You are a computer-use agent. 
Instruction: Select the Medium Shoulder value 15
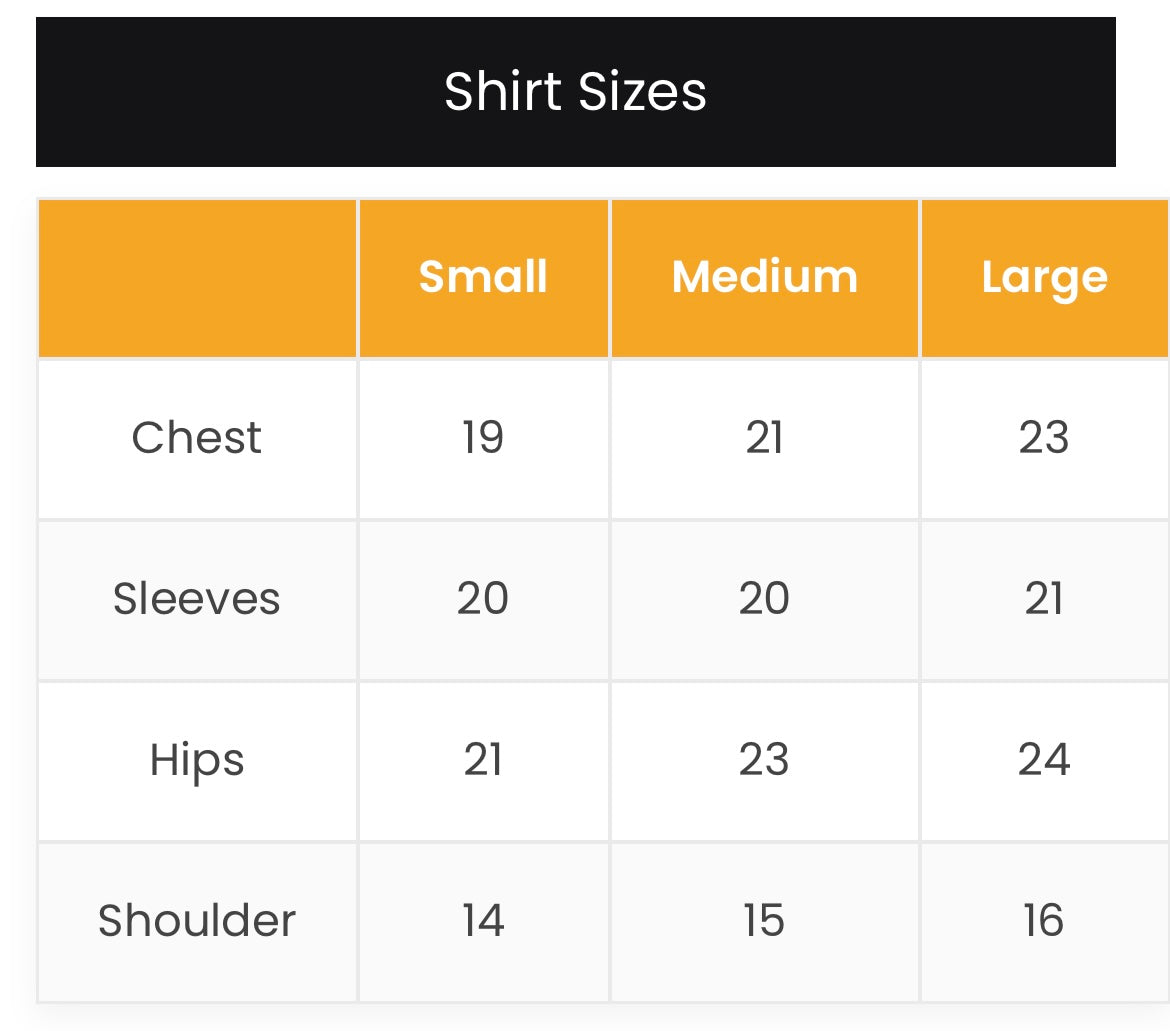click(764, 921)
